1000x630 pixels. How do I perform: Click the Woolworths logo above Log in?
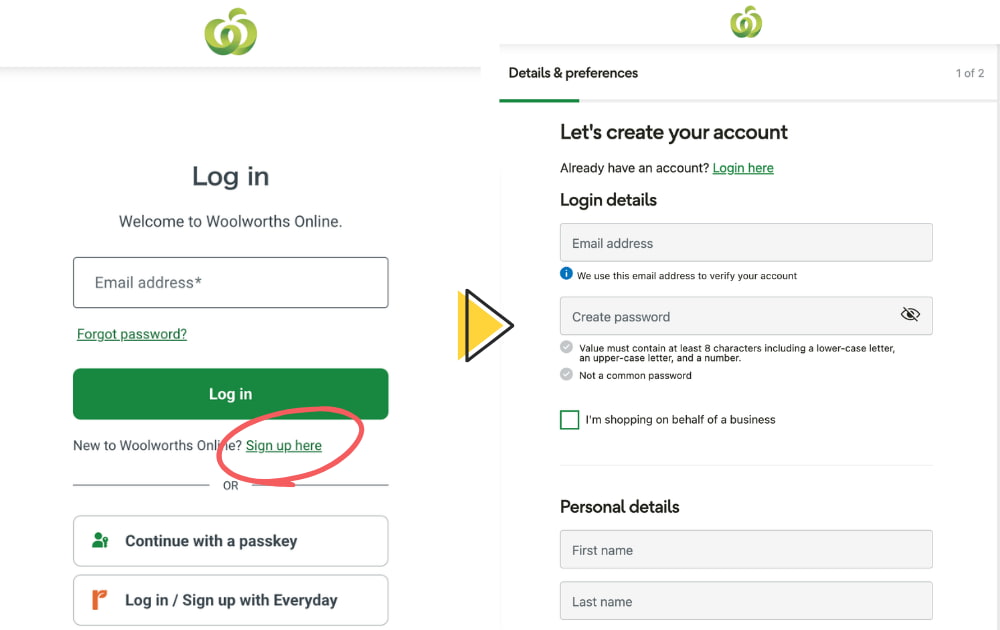(231, 31)
